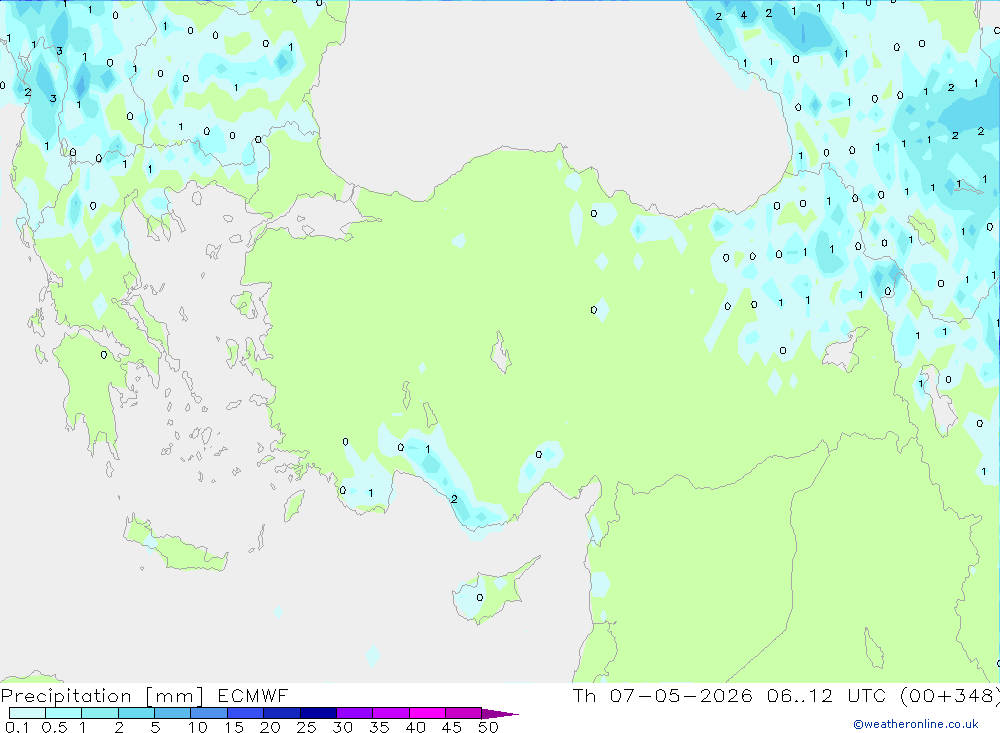Click the 40–45 mm magenta legend swatch
Image resolution: width=1000 pixels, height=733 pixels.
coord(427,713)
